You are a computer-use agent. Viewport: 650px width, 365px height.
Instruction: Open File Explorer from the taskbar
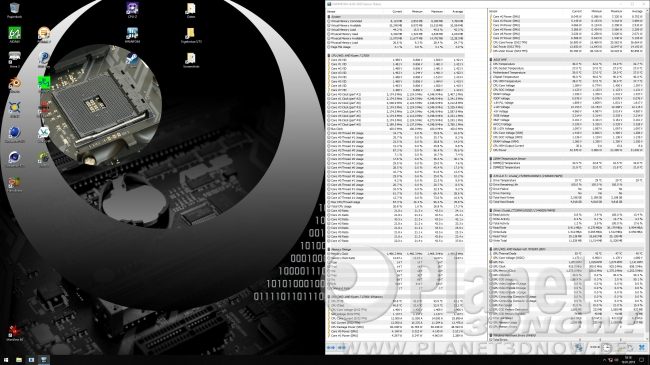click(19, 360)
